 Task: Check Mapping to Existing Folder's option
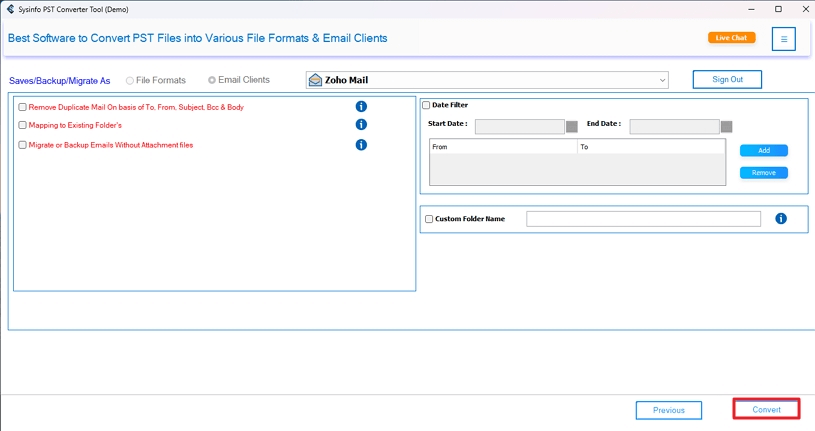tap(22, 125)
